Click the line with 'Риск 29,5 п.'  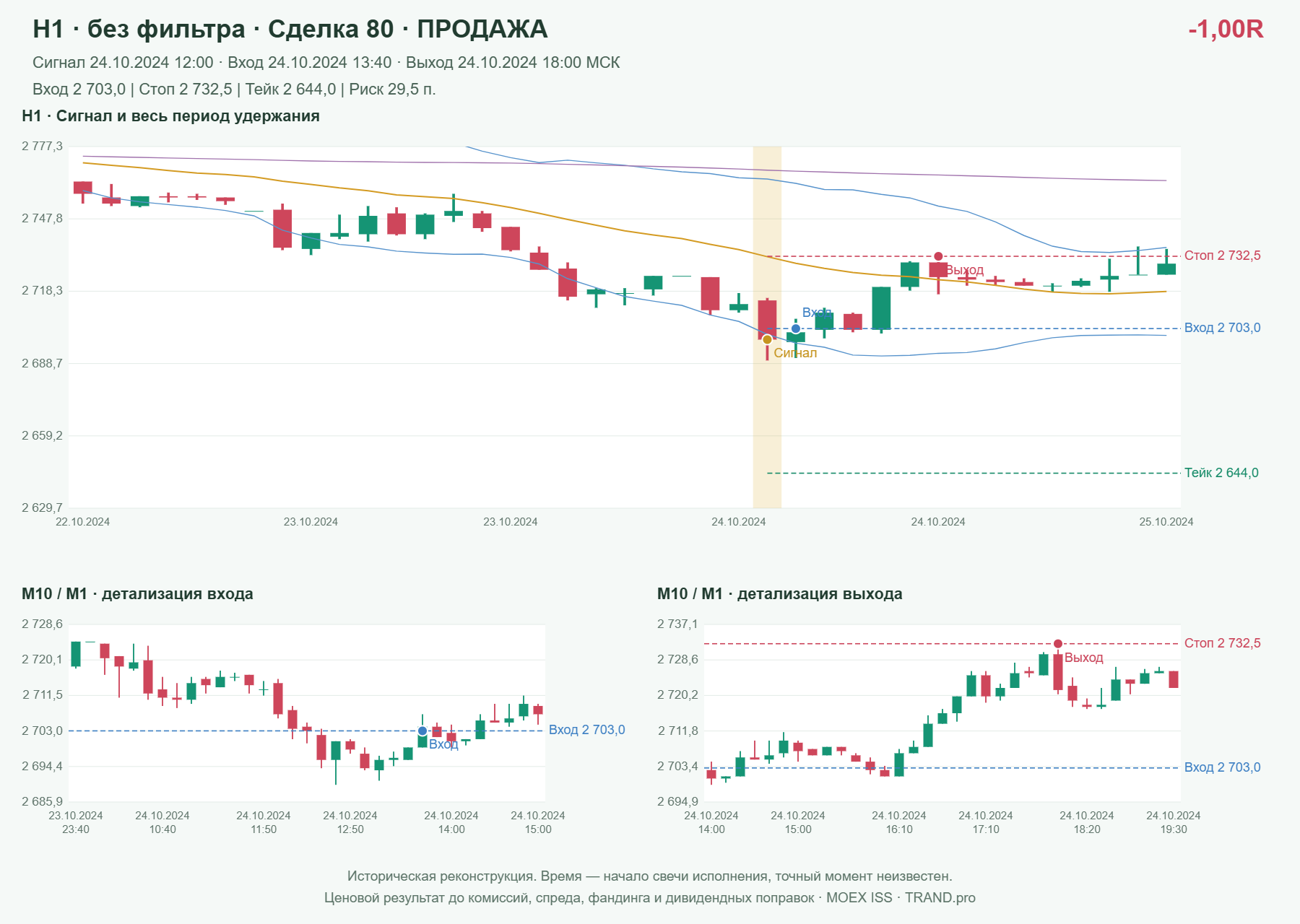coord(234,90)
